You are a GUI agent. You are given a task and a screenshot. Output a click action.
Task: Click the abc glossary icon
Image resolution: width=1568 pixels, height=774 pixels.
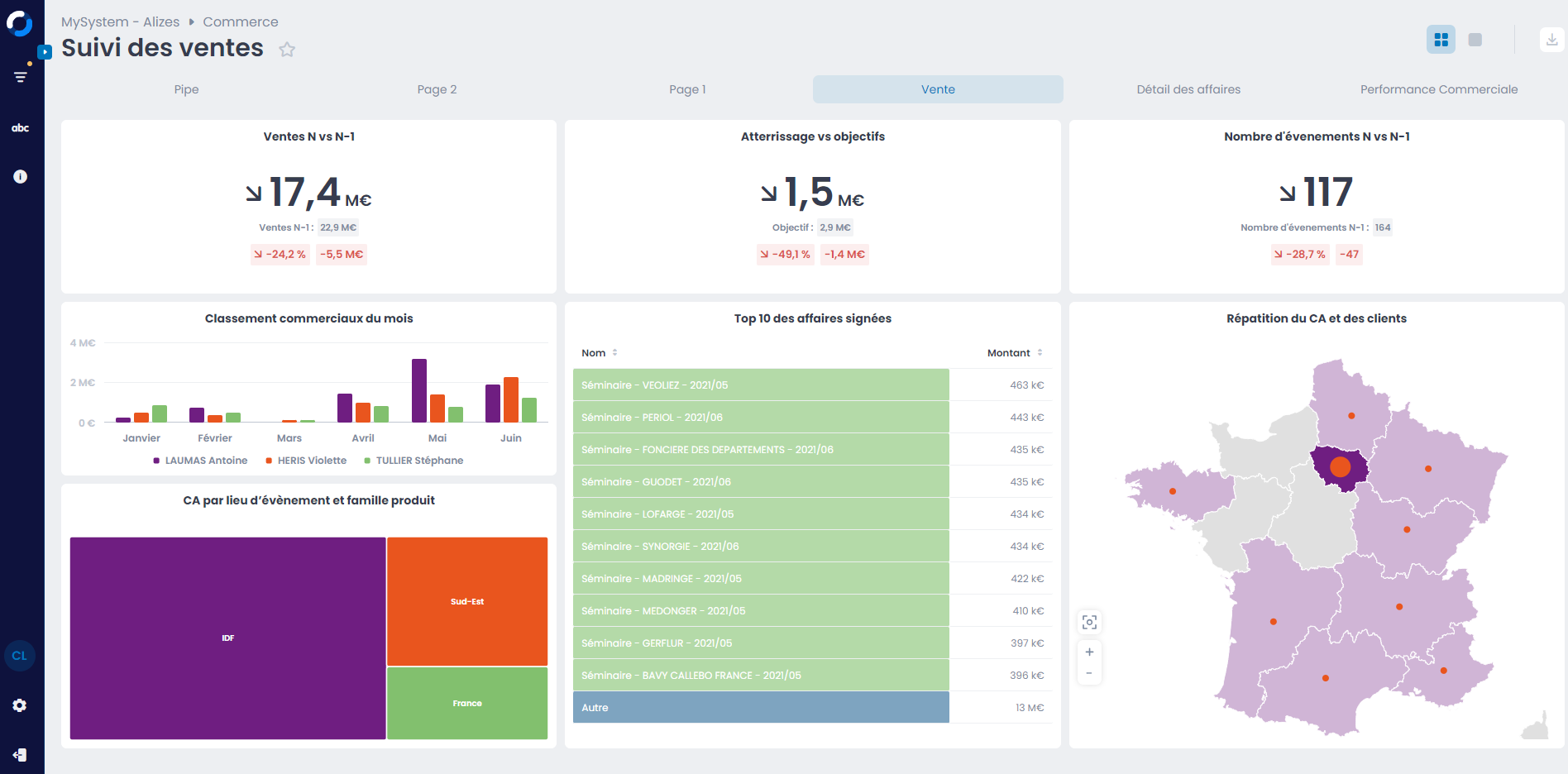(21, 128)
